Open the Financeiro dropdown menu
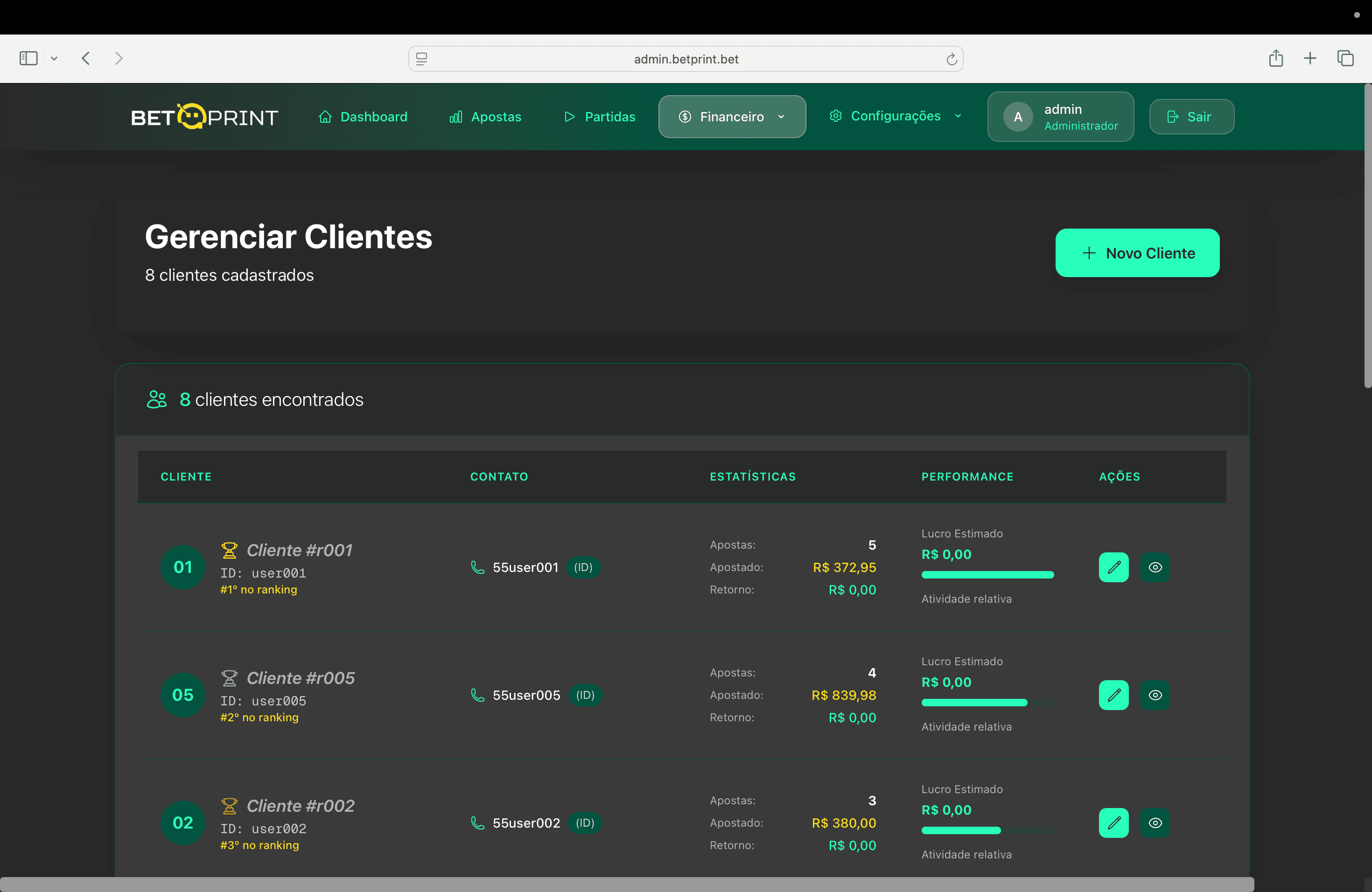Viewport: 1372px width, 892px height. click(732, 116)
